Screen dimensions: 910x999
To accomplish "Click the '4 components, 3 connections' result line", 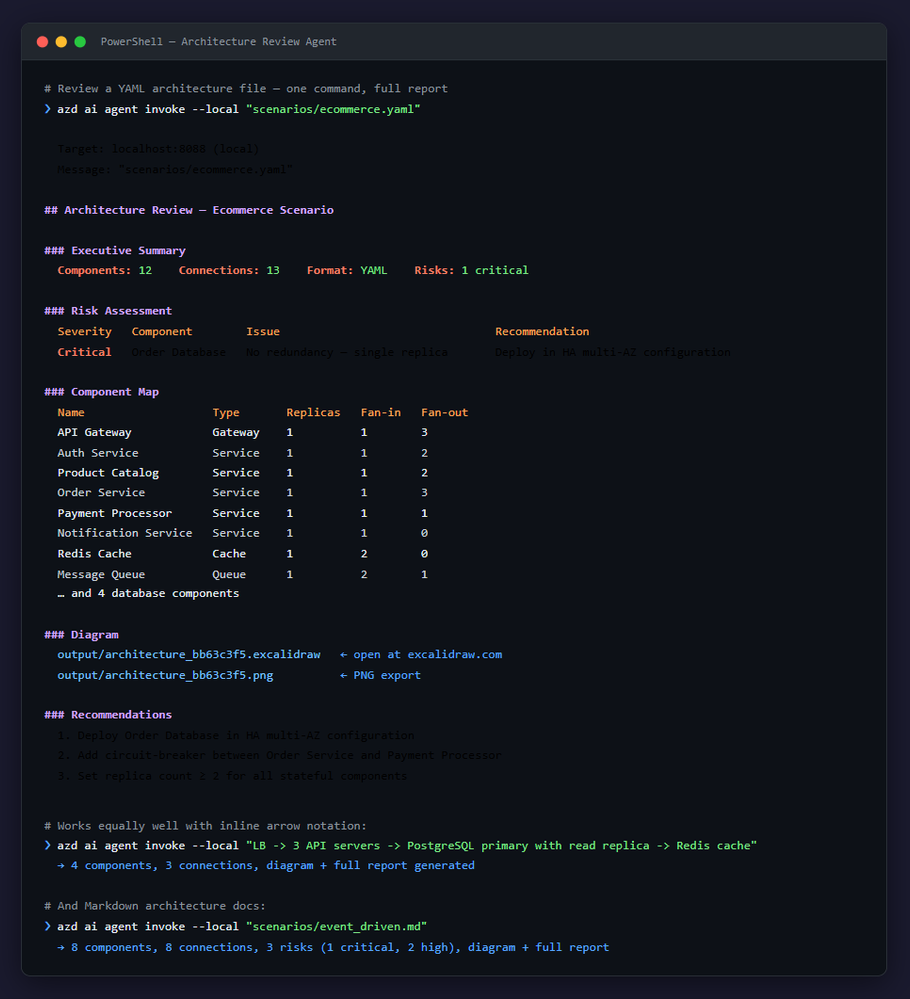I will coord(266,865).
